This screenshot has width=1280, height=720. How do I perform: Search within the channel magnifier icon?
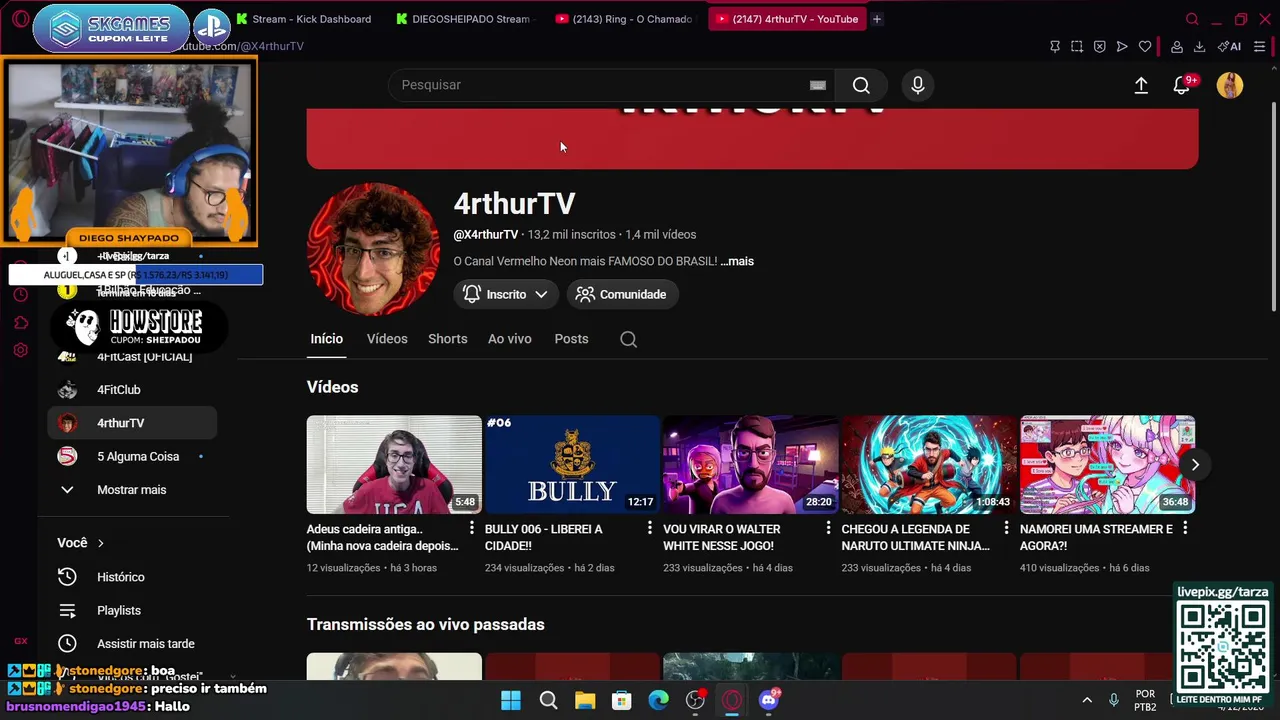point(628,339)
